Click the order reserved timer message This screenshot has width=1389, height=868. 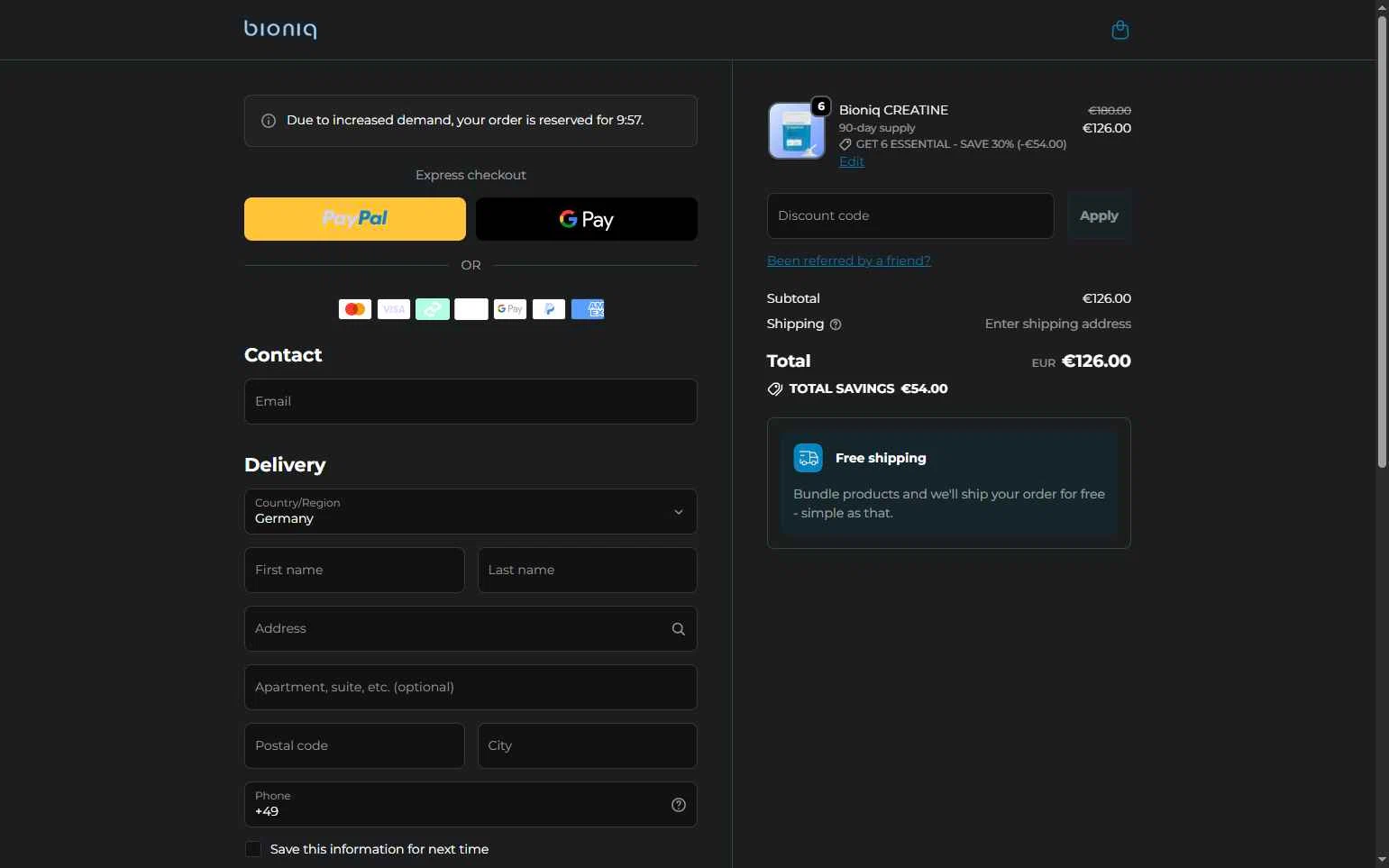465,120
